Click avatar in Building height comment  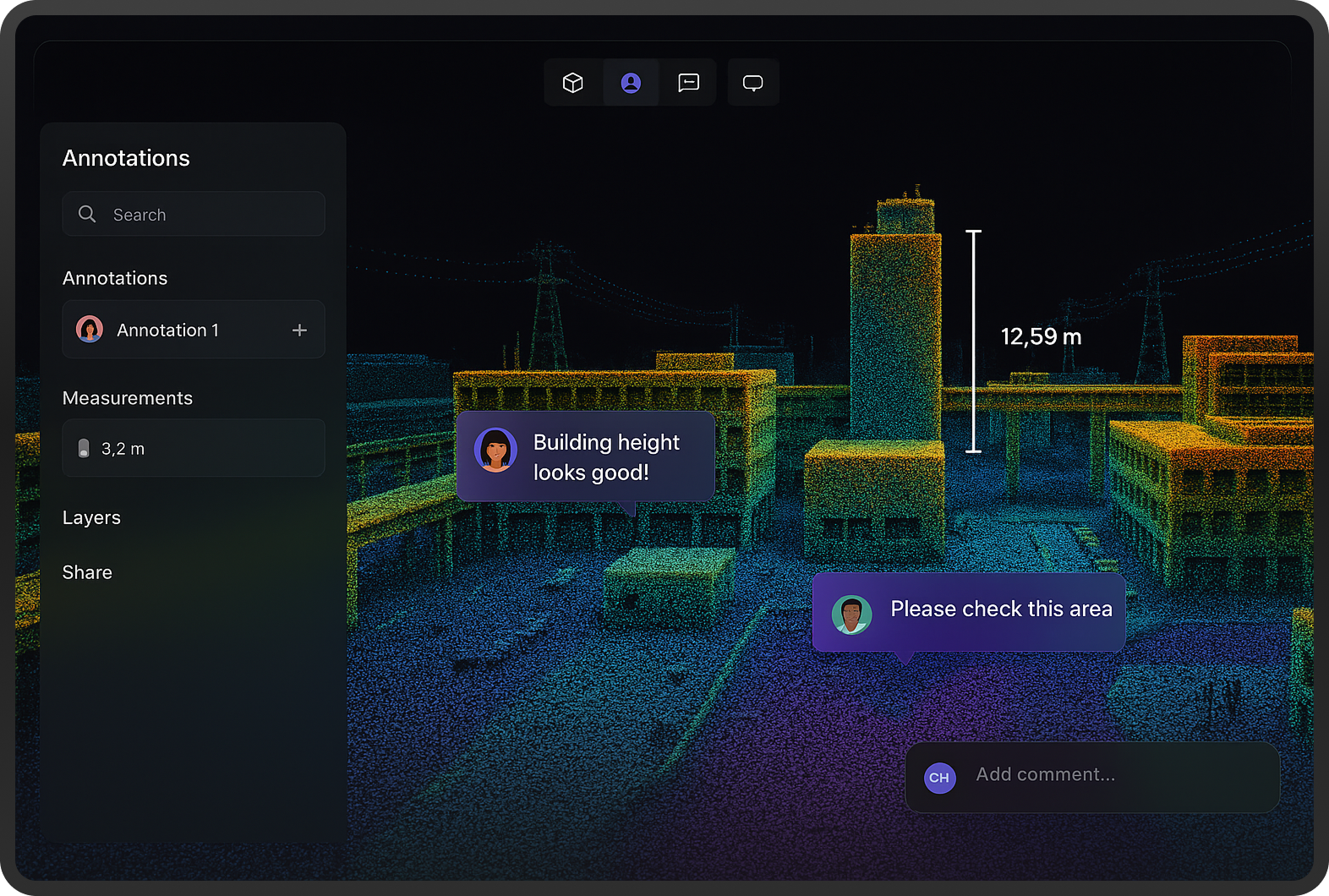pyautogui.click(x=495, y=450)
